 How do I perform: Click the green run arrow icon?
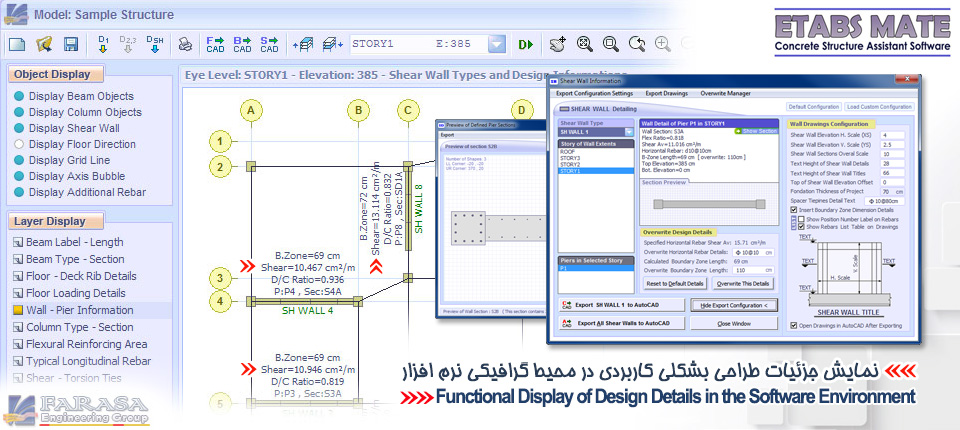point(526,44)
